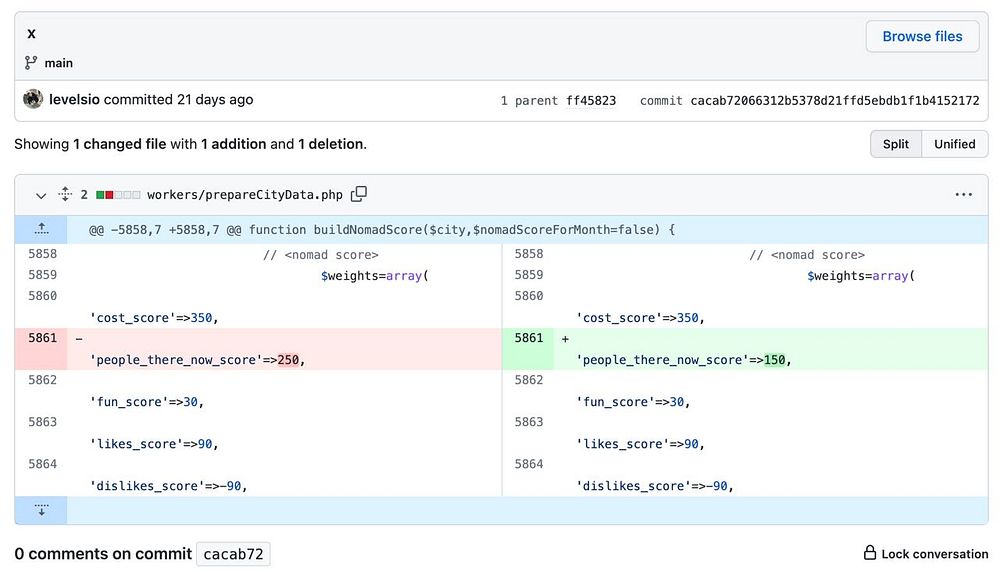Click the levelsio avatar image
This screenshot has width=1000, height=572.
coord(33,100)
